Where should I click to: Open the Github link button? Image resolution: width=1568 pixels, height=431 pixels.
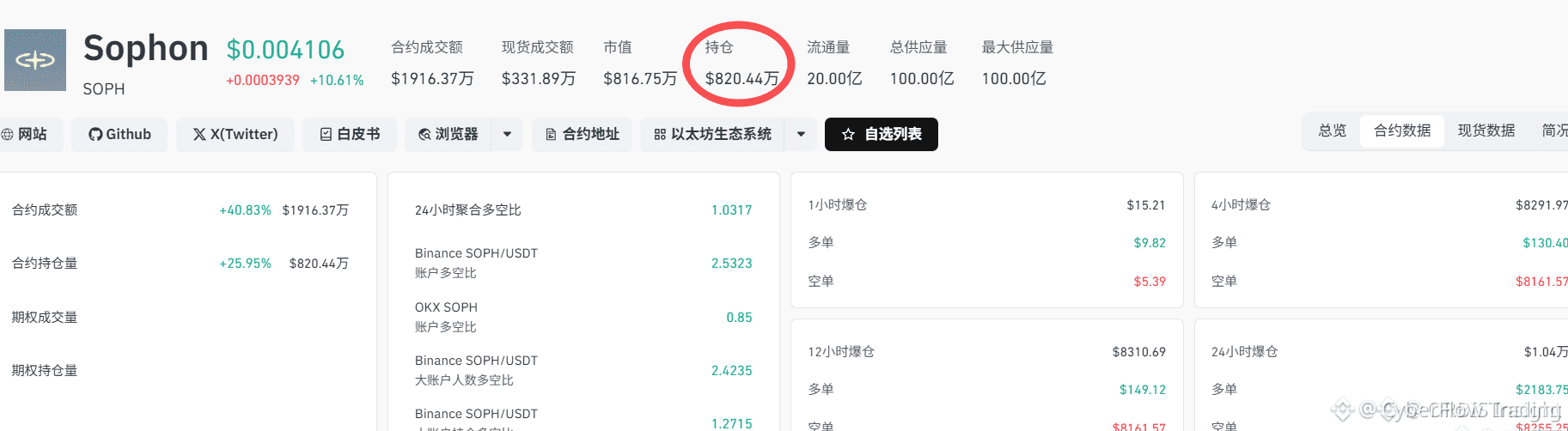pos(119,135)
